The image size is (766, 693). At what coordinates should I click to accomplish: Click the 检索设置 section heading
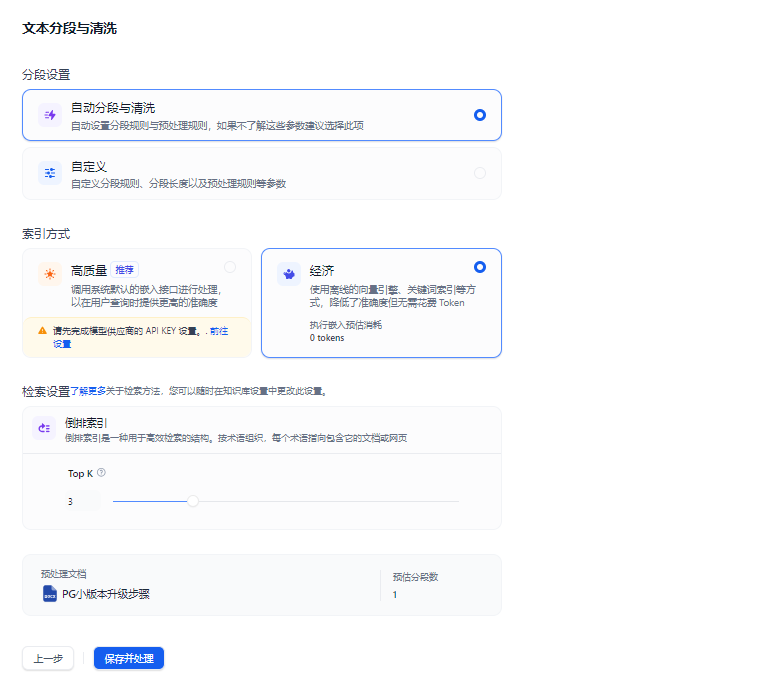46,392
